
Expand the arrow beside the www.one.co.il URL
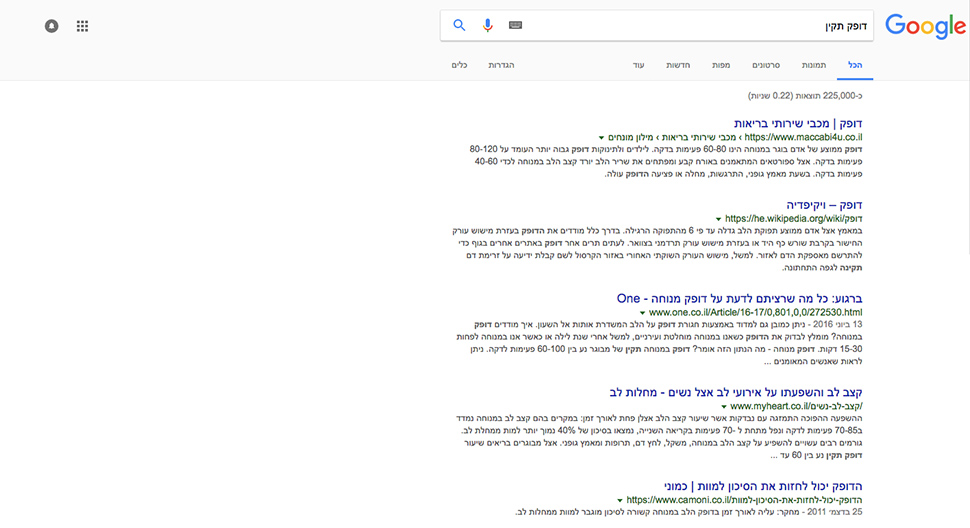[642, 313]
